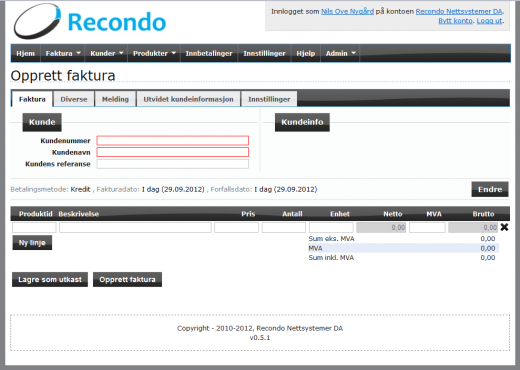Focus the Antall field in invoice line
The image size is (520, 370).
click(x=284, y=228)
